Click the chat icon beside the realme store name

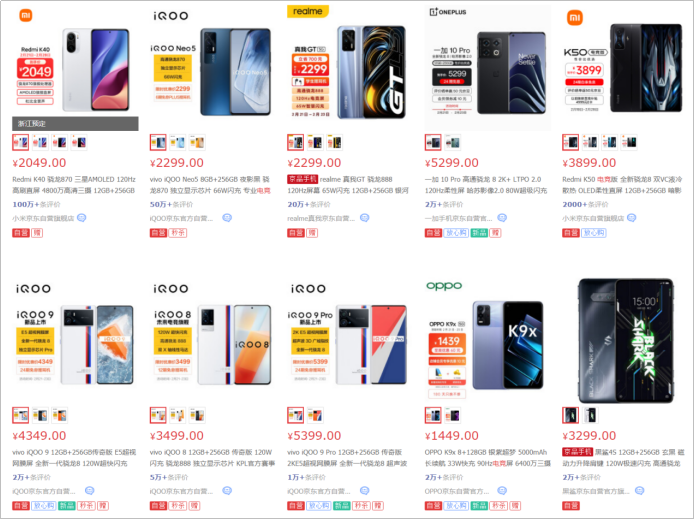pos(364,218)
